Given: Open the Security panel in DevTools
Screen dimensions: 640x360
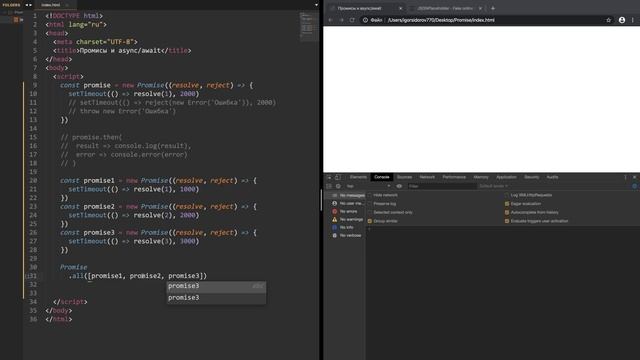Looking at the screenshot, I should (x=531, y=177).
